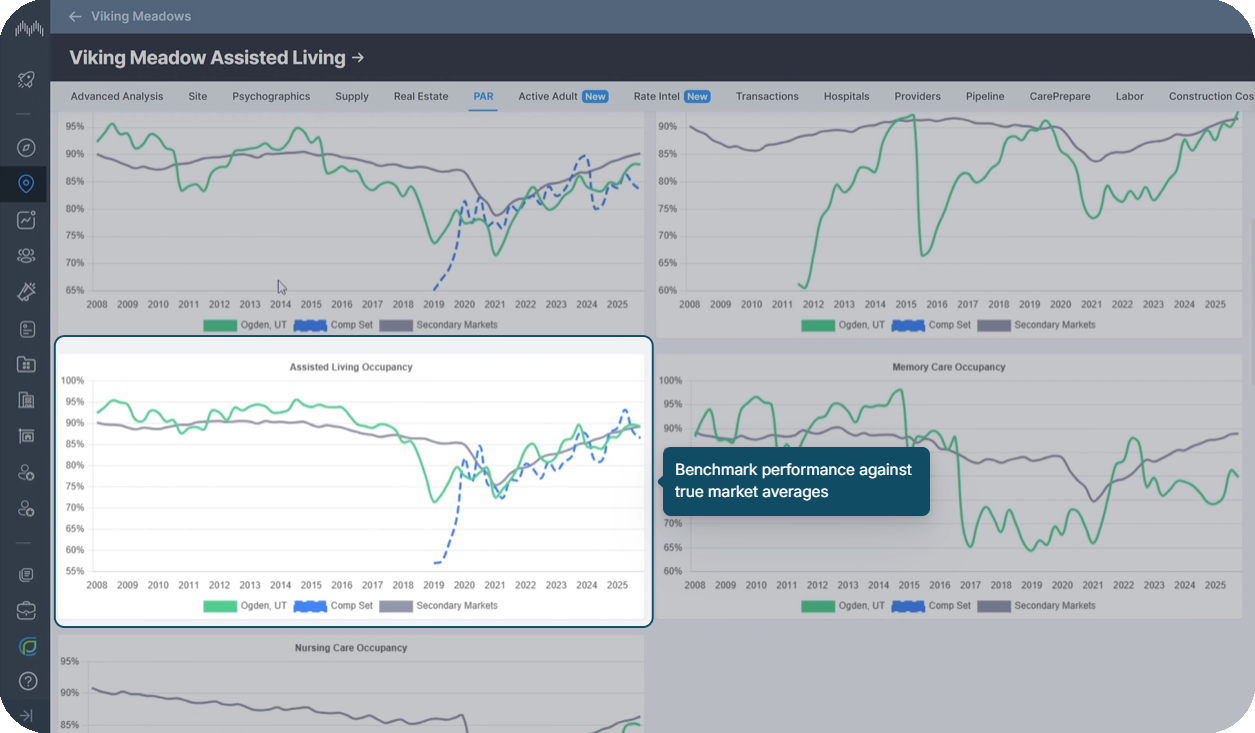Screen dimensions: 1255x733
Task: Expand the sidebar with arrow icon
Action: 26,716
